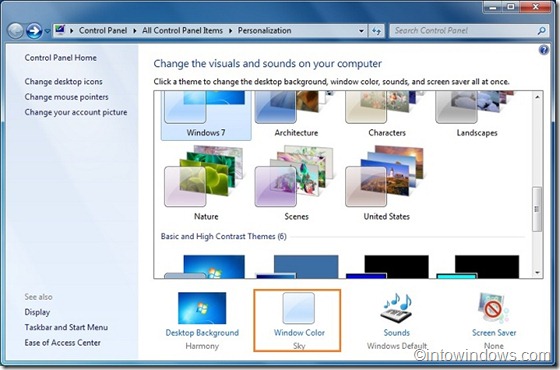
Task: Click the Windows Default label under Sounds
Action: 397,346
